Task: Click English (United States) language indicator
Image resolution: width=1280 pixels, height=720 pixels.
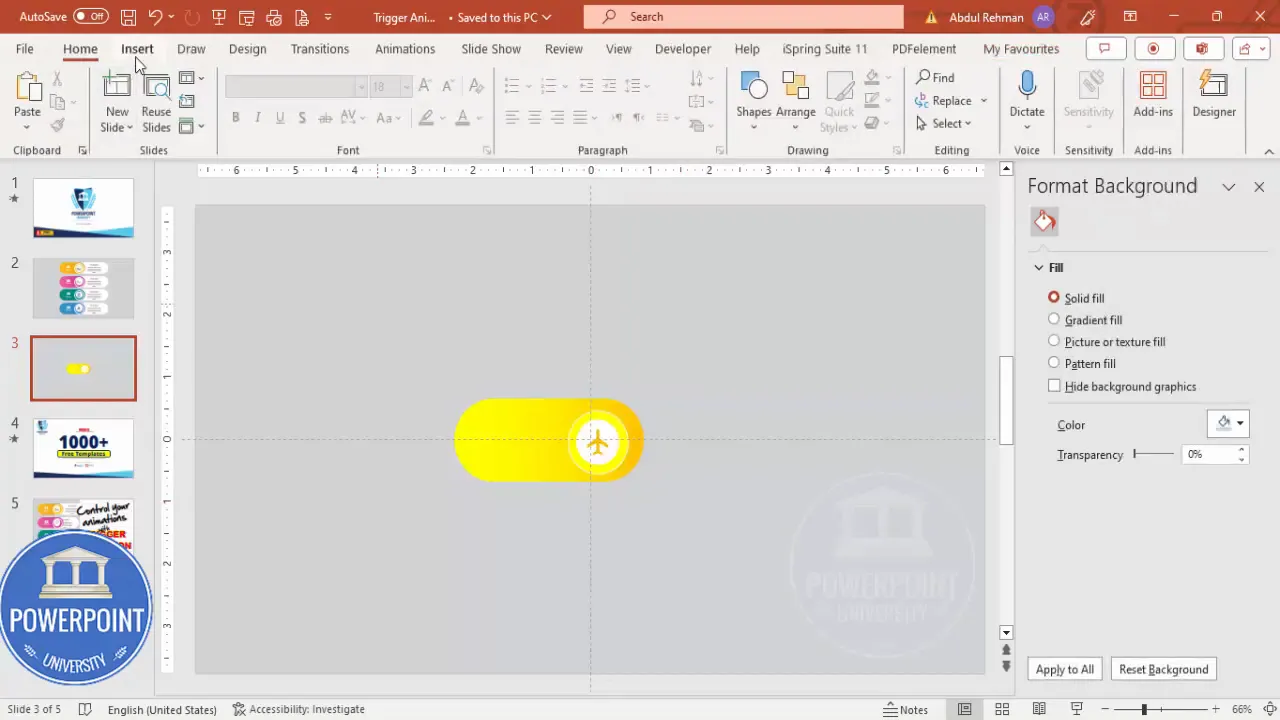Action: coord(162,709)
